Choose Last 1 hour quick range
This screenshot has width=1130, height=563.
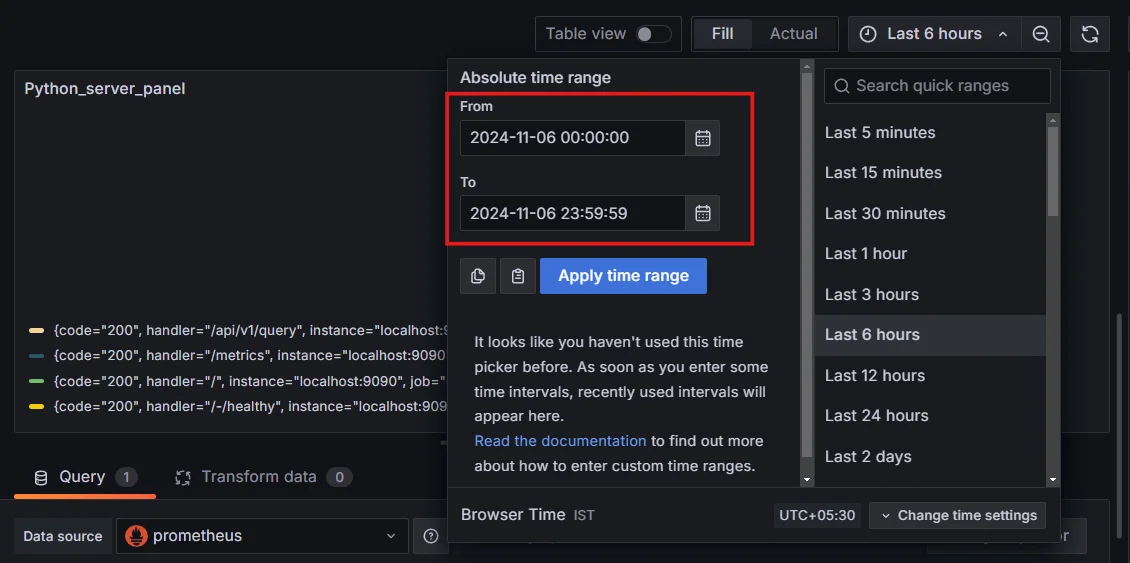930,254
